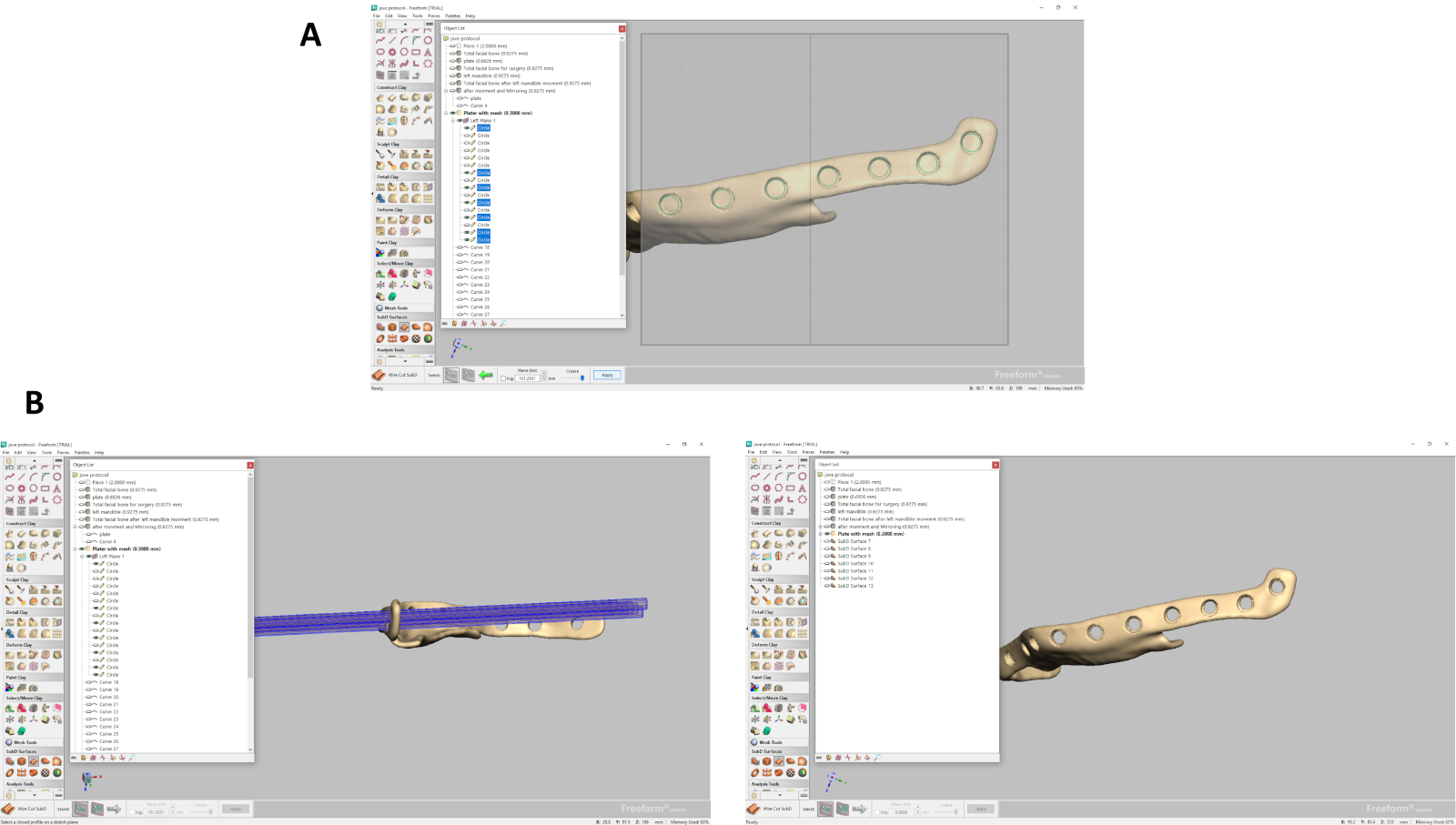
Task: Choose the rectangle sketch tool in the bottom-right window
Action: point(790,488)
